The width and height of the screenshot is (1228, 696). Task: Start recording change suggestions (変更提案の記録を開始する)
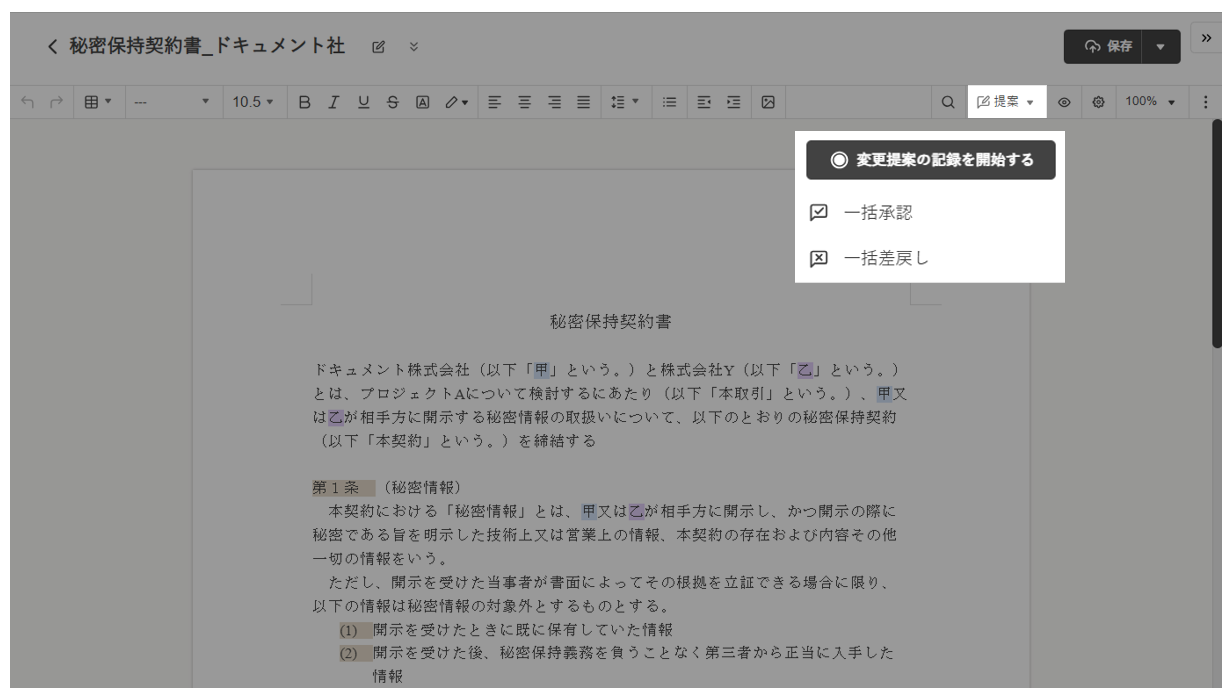pos(931,160)
